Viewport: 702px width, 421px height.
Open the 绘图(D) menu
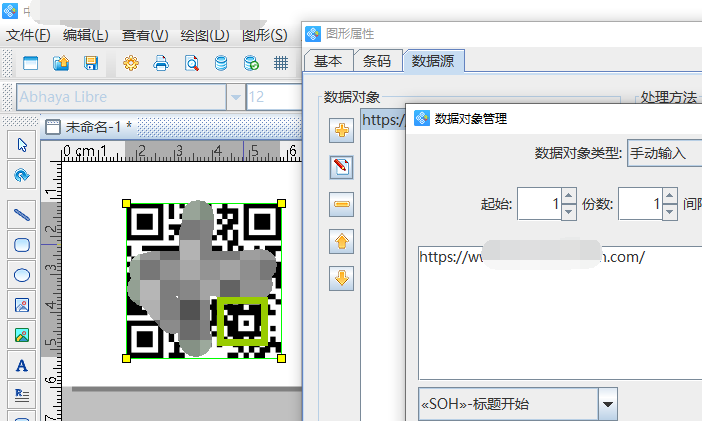pyautogui.click(x=205, y=35)
